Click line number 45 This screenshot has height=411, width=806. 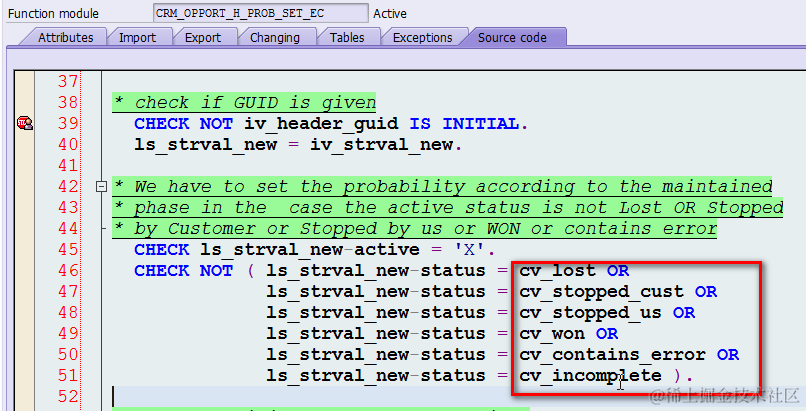(68, 249)
